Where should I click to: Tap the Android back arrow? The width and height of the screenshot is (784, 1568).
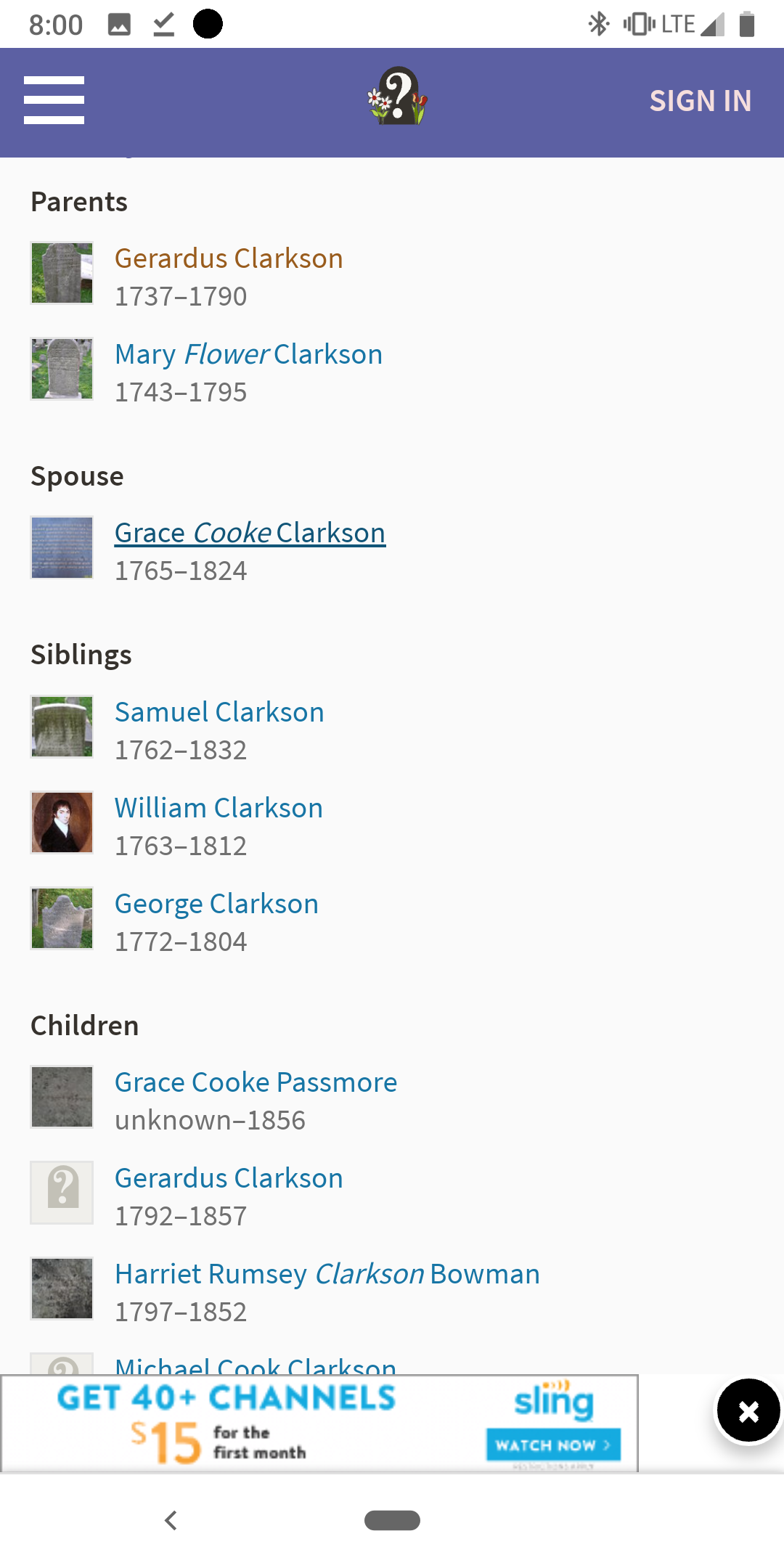pos(171,1520)
